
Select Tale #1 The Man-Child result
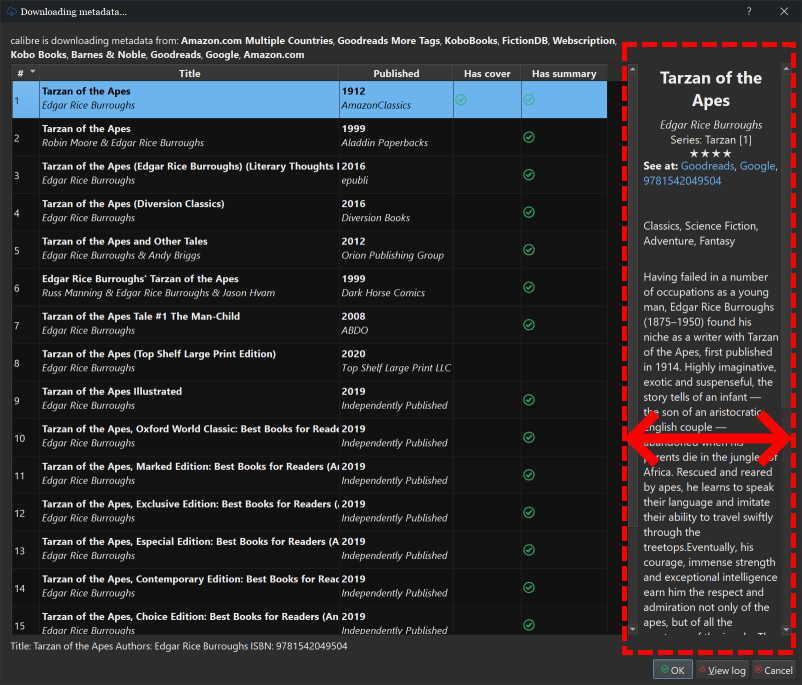coord(309,324)
